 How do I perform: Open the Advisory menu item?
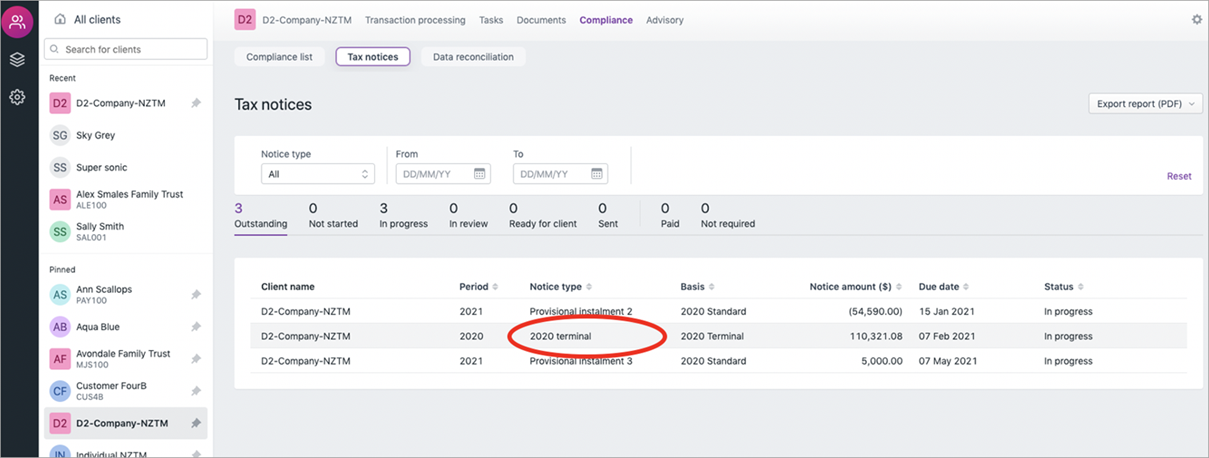(665, 20)
